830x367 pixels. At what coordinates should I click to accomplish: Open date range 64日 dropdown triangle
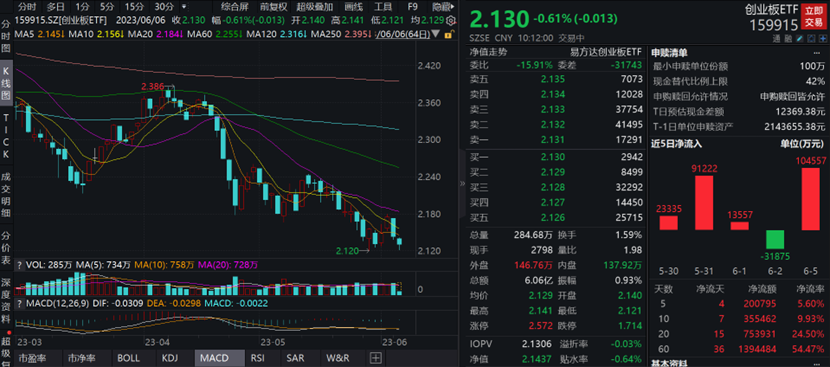pos(435,34)
